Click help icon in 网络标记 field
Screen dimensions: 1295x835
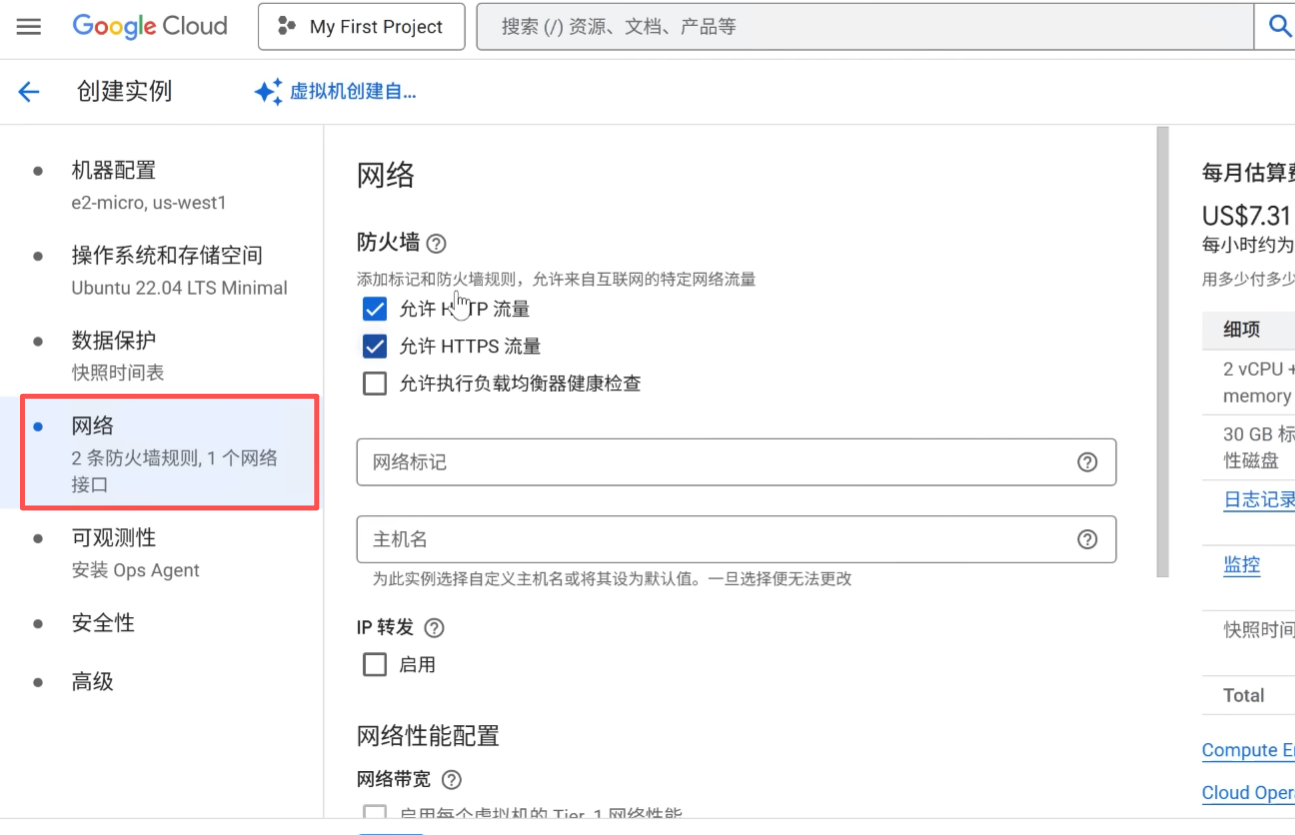1087,462
